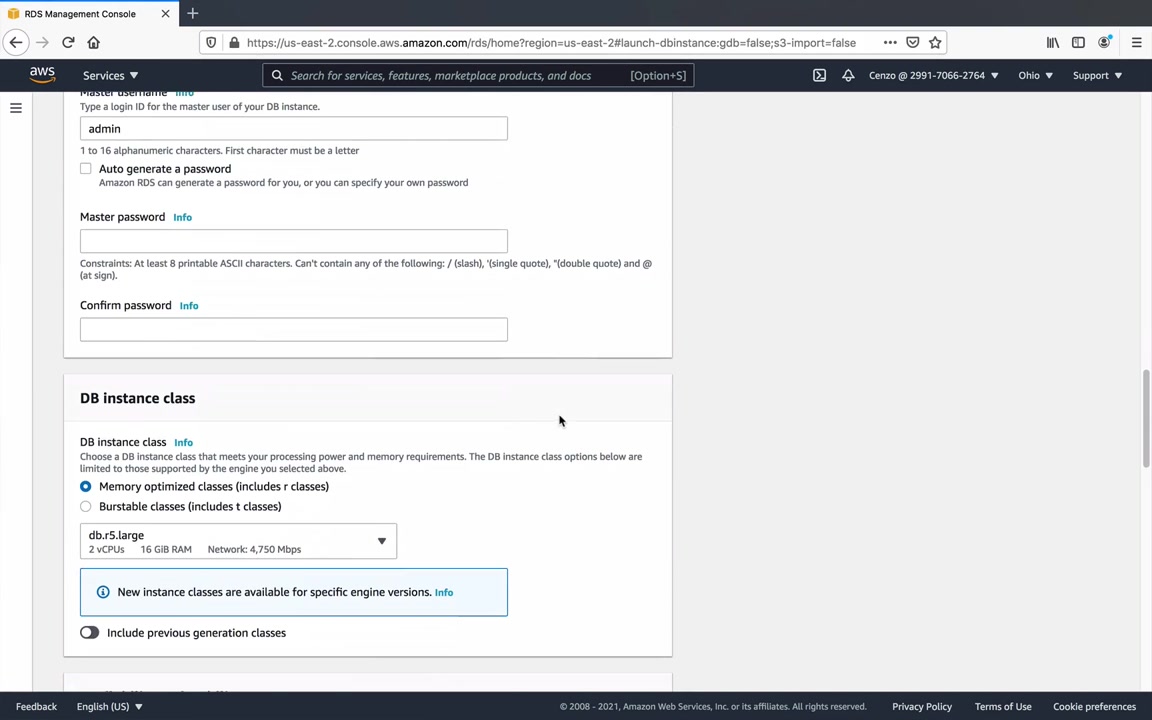Image resolution: width=1152 pixels, height=720 pixels.
Task: Open a new browser tab
Action: [192, 13]
